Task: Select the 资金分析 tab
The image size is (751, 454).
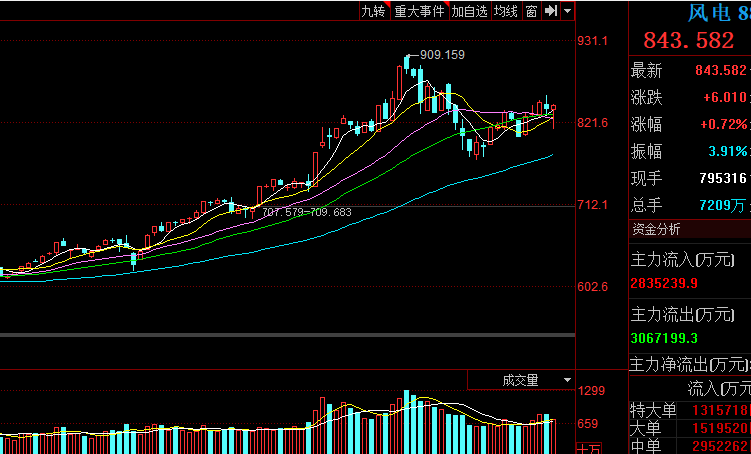Action: click(656, 228)
